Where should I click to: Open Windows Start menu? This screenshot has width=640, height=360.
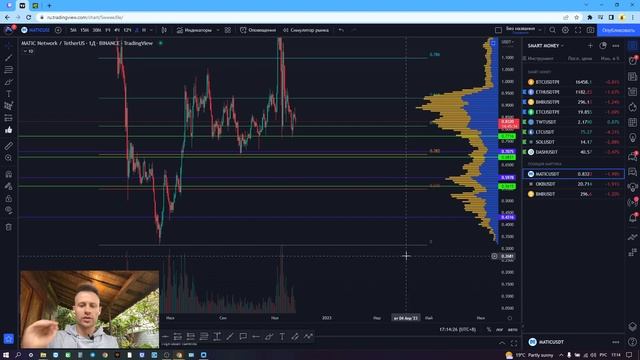(6, 355)
